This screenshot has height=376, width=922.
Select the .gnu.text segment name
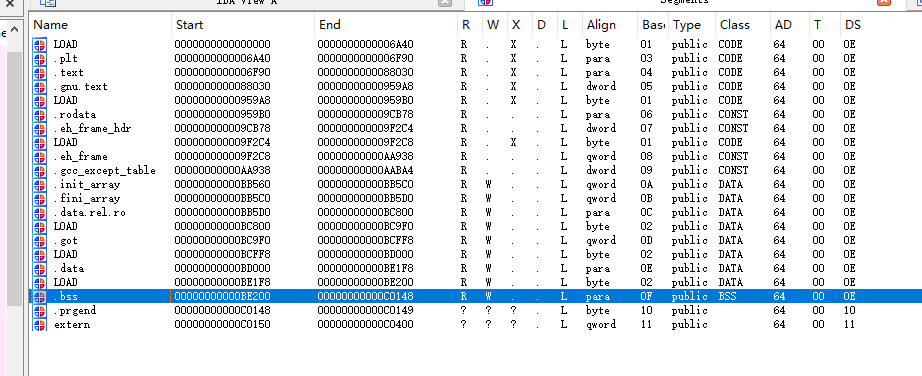pos(81,86)
